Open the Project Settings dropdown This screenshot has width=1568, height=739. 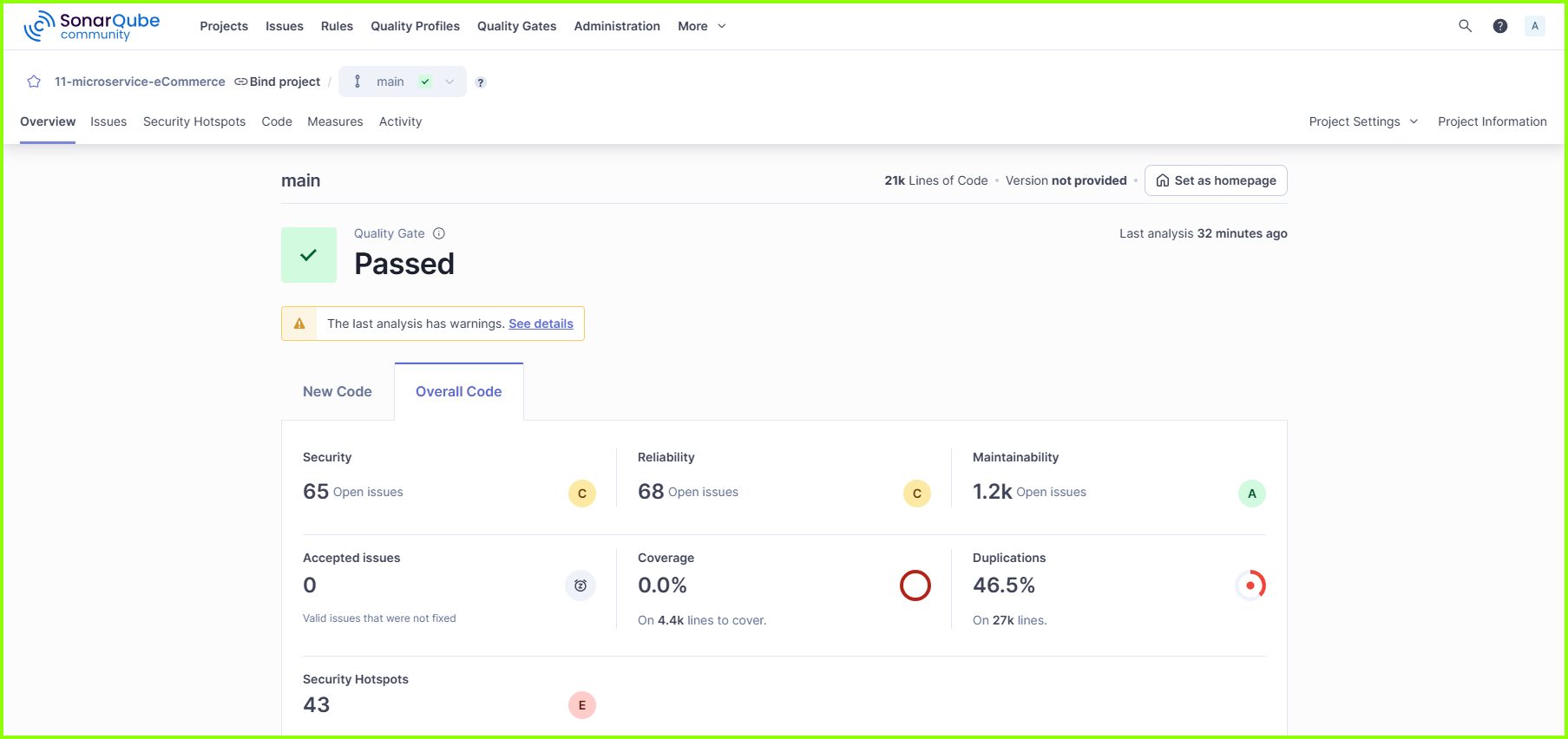(x=1363, y=121)
